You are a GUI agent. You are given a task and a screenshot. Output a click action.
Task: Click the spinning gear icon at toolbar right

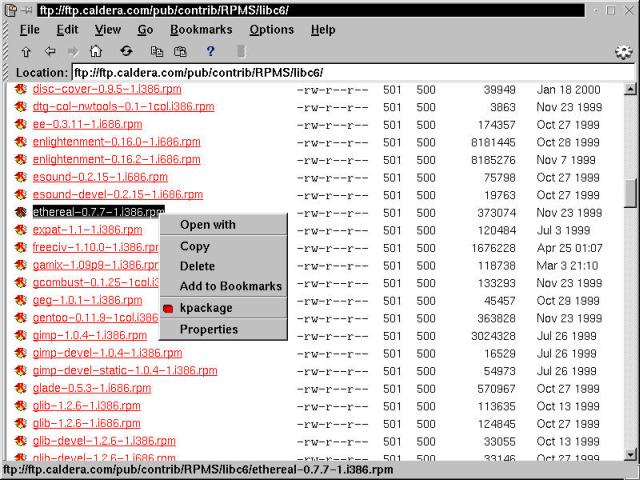(x=623, y=52)
